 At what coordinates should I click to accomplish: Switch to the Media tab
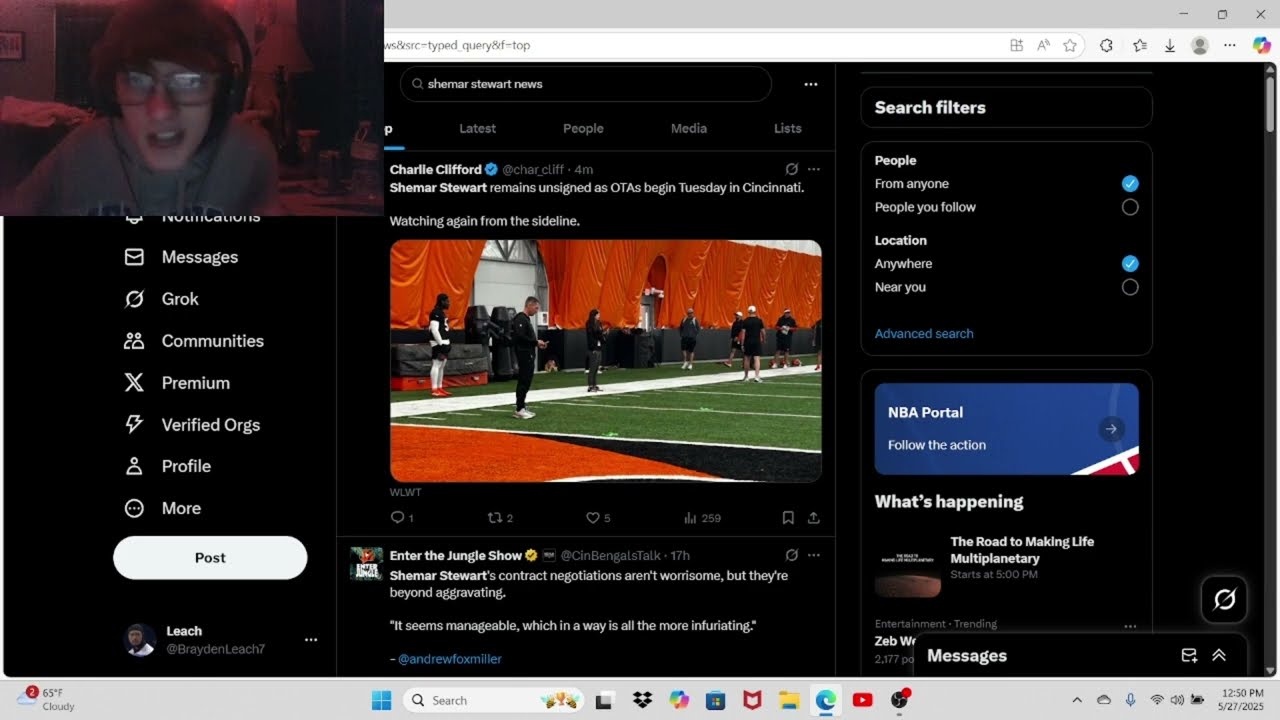click(x=688, y=128)
